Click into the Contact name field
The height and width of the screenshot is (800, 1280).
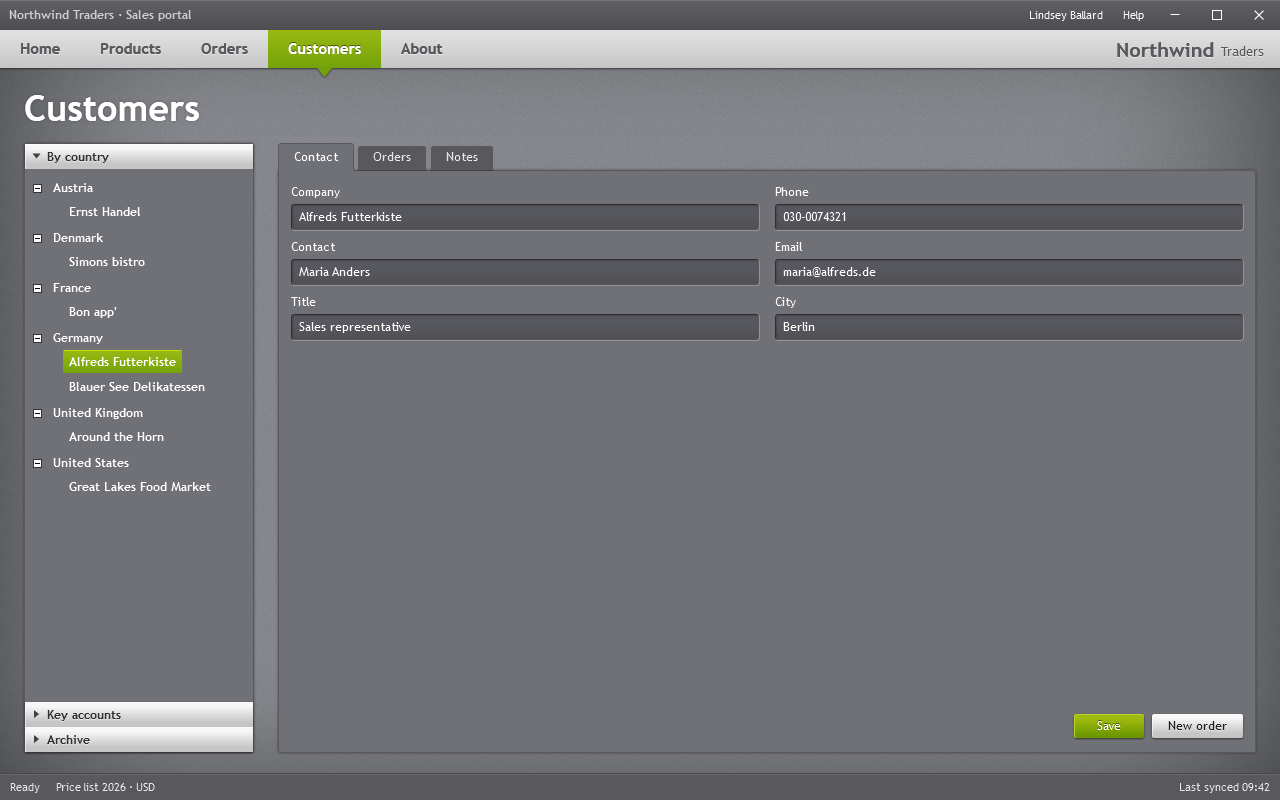pos(525,272)
